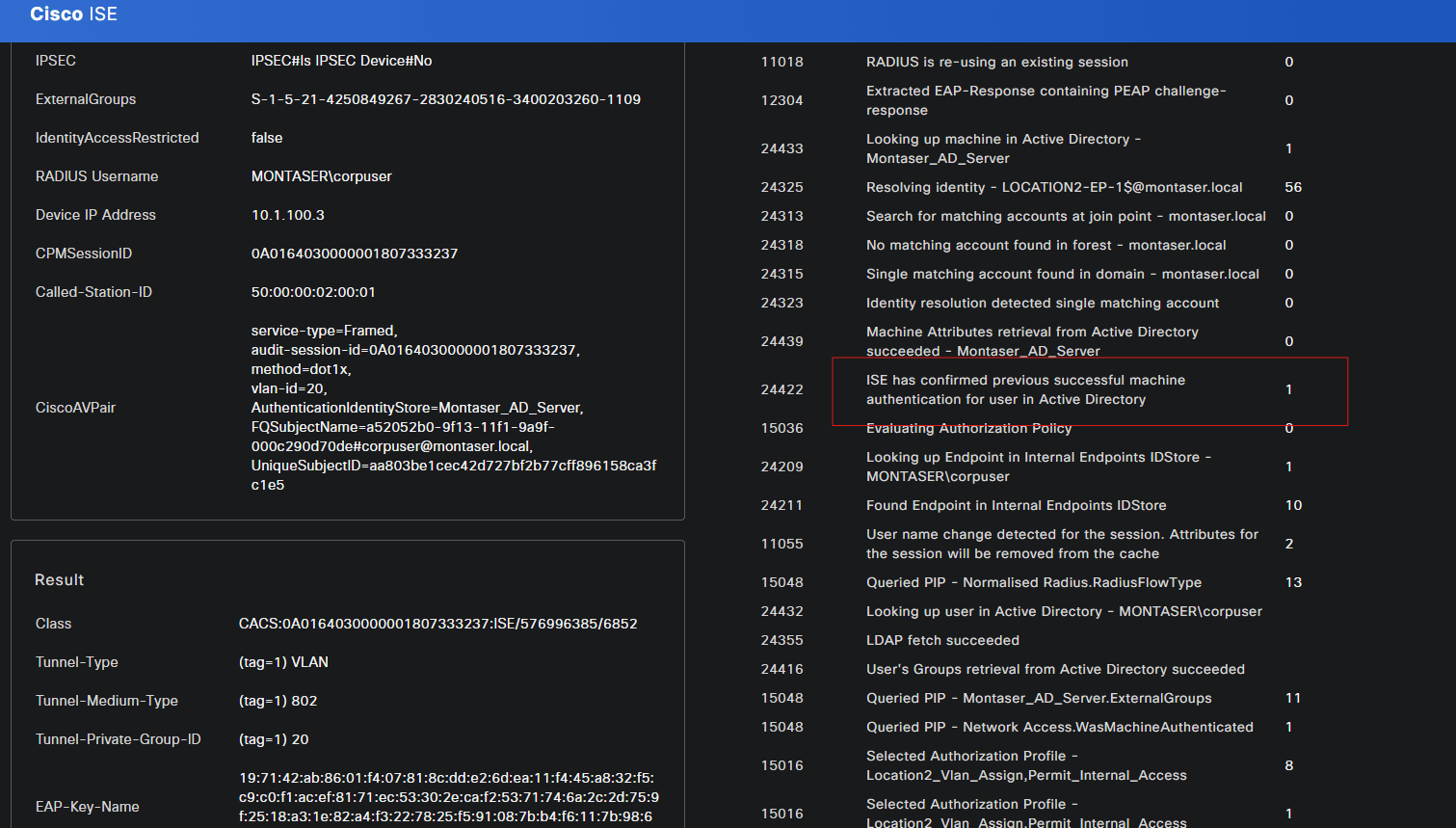
Task: Select "Identity resolution detected single matching account" step
Action: tap(1043, 303)
